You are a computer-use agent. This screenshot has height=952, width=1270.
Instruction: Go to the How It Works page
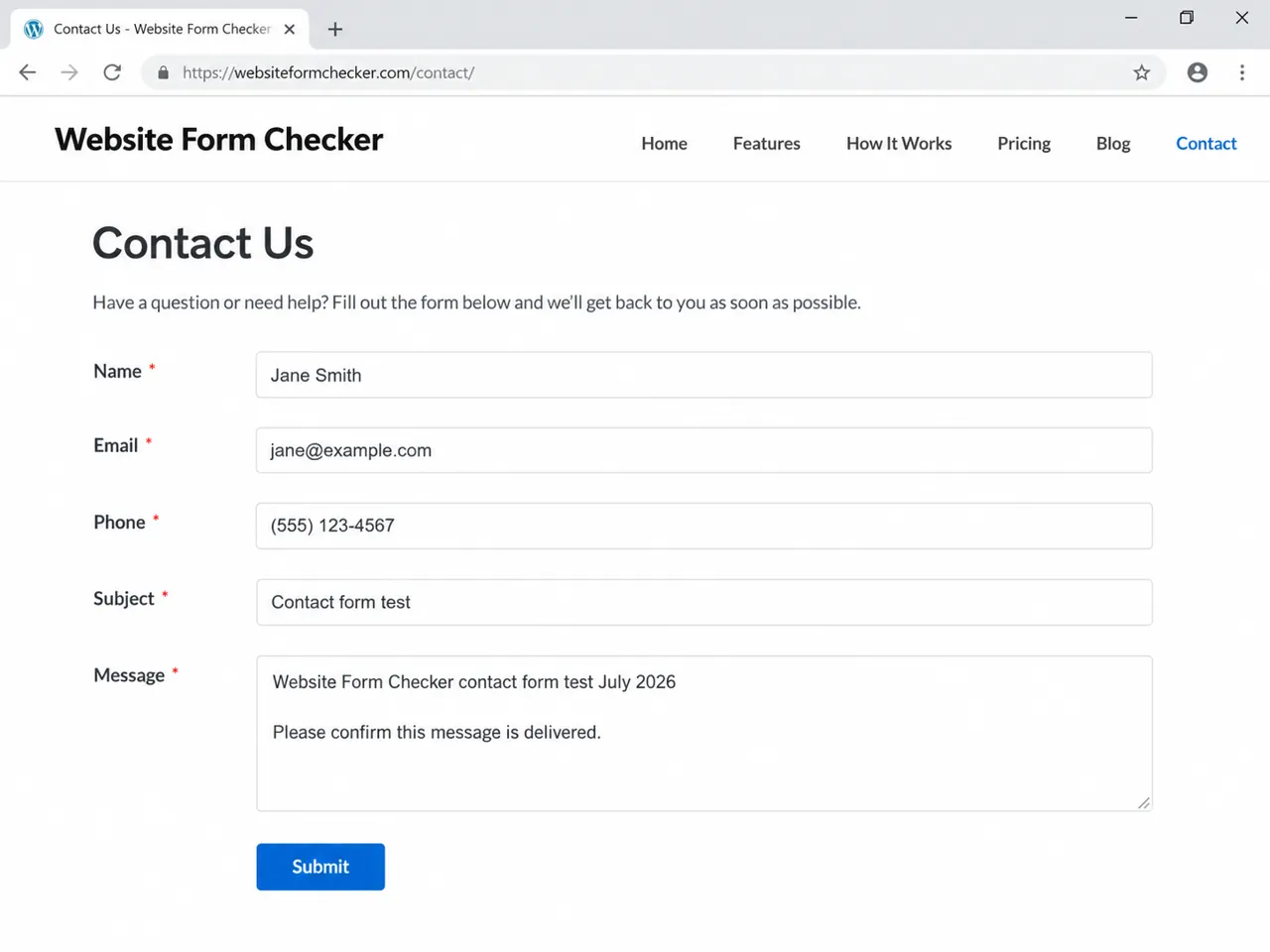coord(899,144)
